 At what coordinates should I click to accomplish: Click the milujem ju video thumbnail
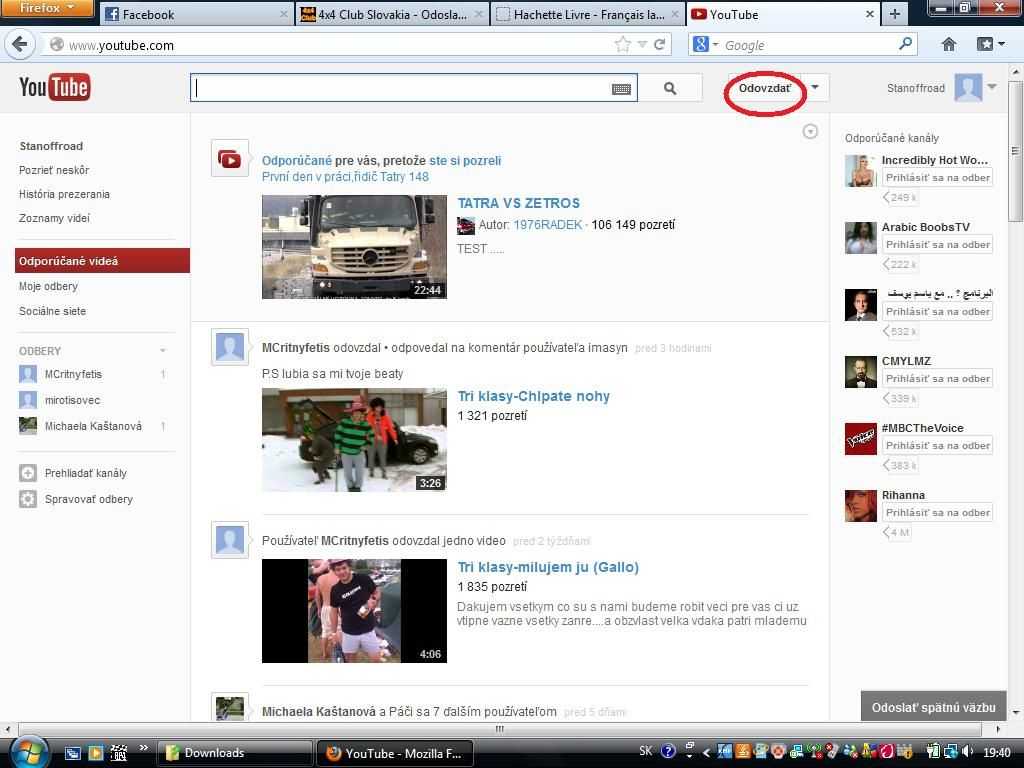click(354, 611)
